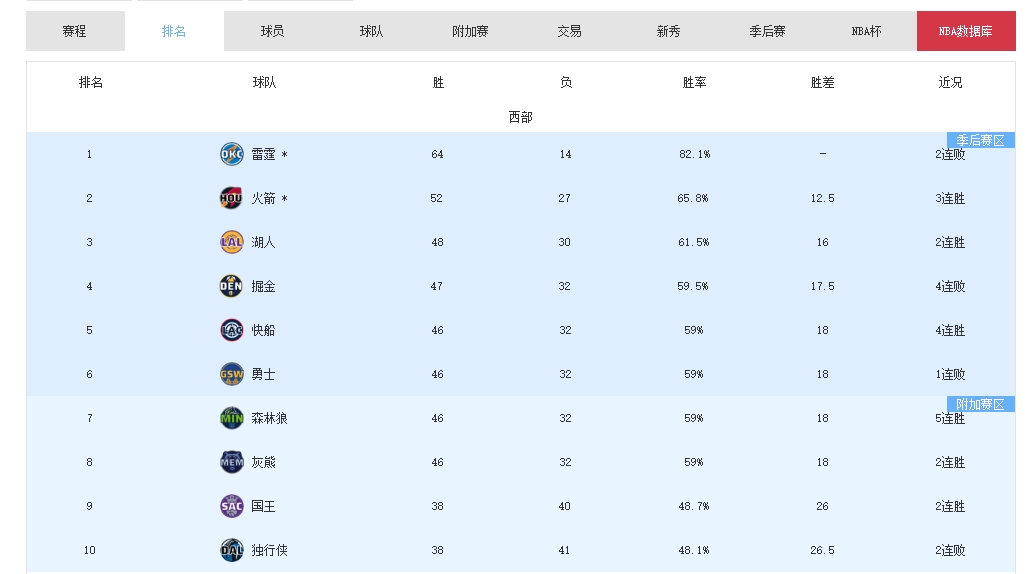Open the 森林狼 team name link
This screenshot has width=1034, height=574.
[269, 418]
